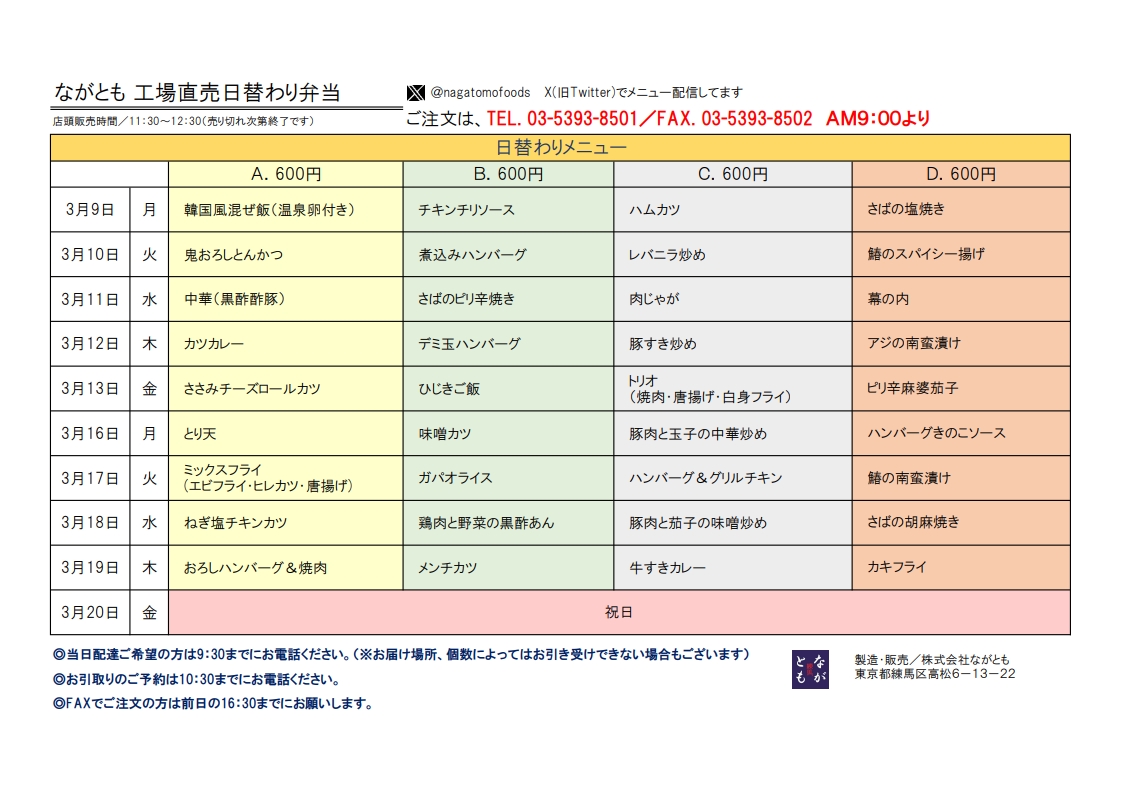1122x793 pixels.
Task: Click the チキンチリソース cell
Action: [x=508, y=210]
